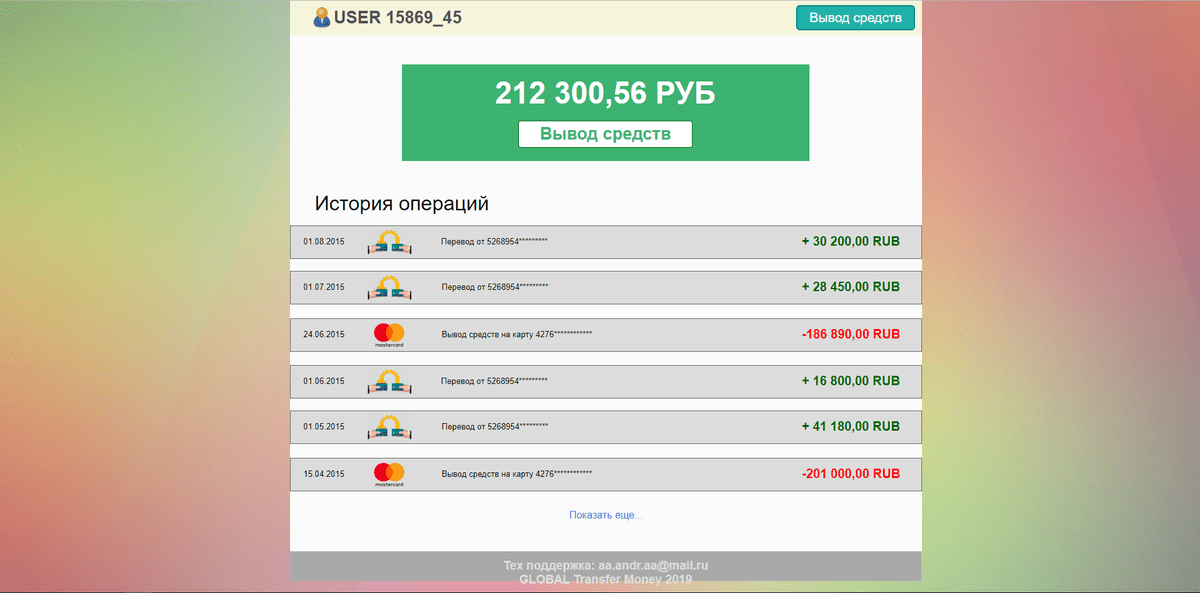Click the date 01.06.2015
The image size is (1200, 593).
coord(324,381)
